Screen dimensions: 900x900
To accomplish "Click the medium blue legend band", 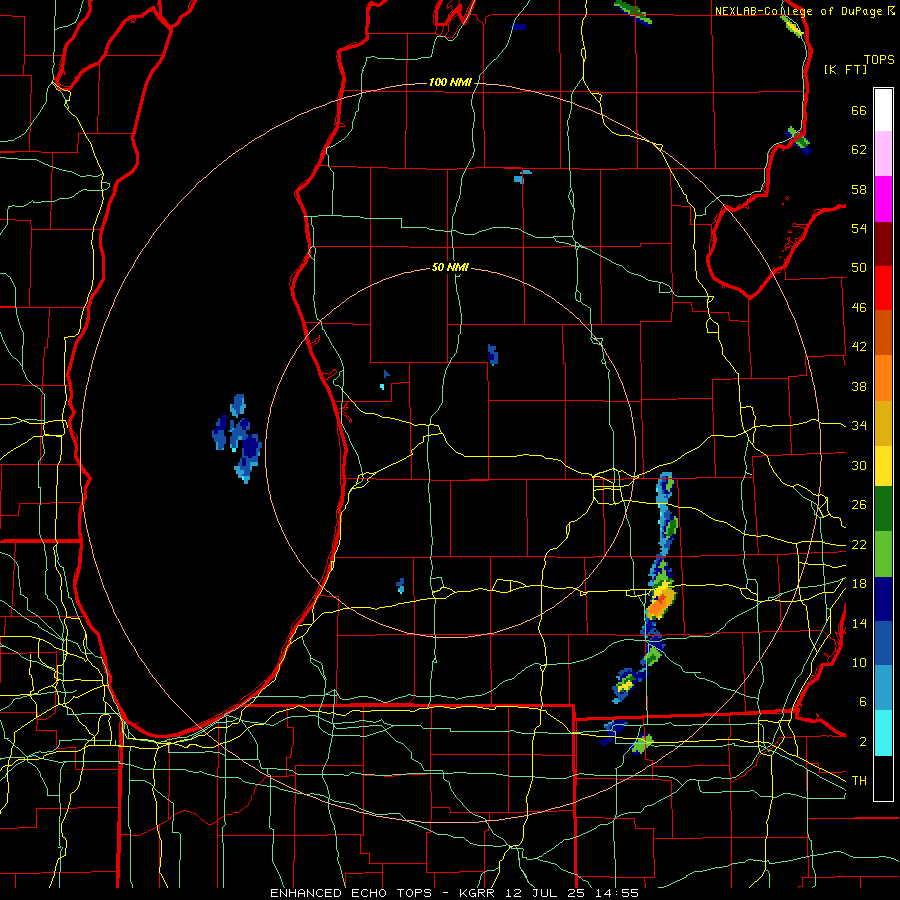I will click(x=883, y=643).
